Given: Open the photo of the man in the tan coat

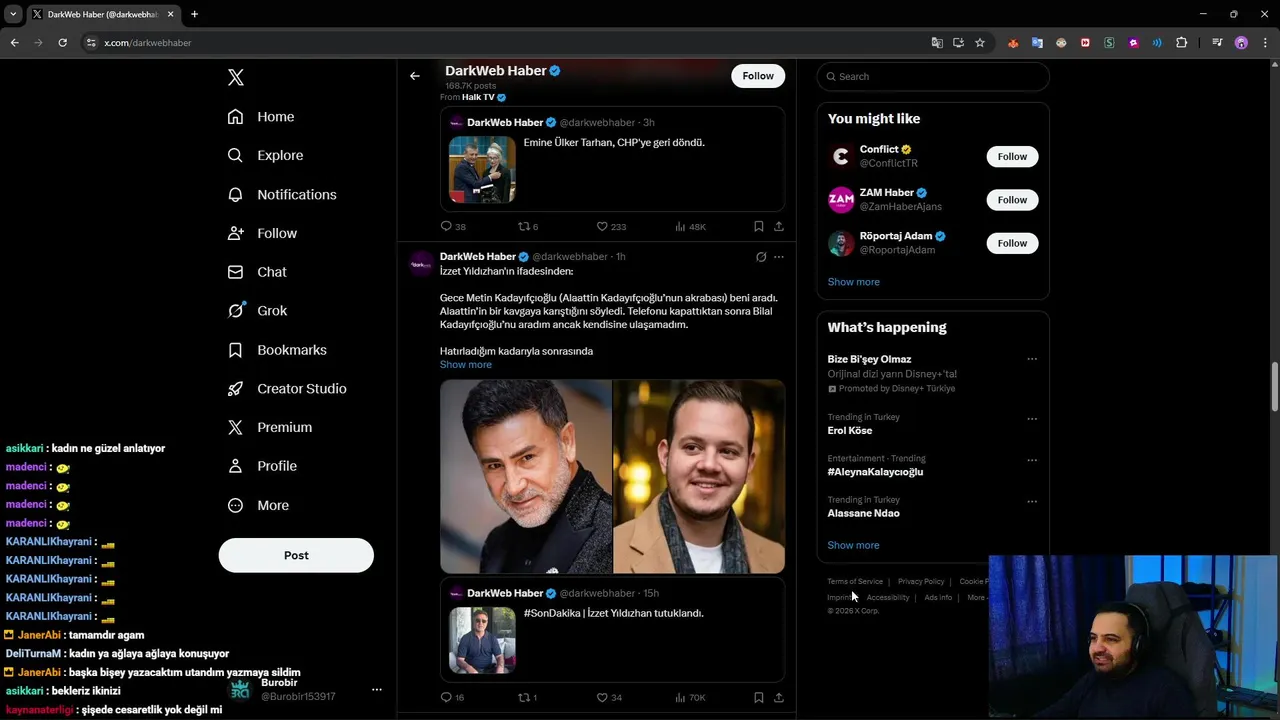Looking at the screenshot, I should pyautogui.click(x=699, y=476).
